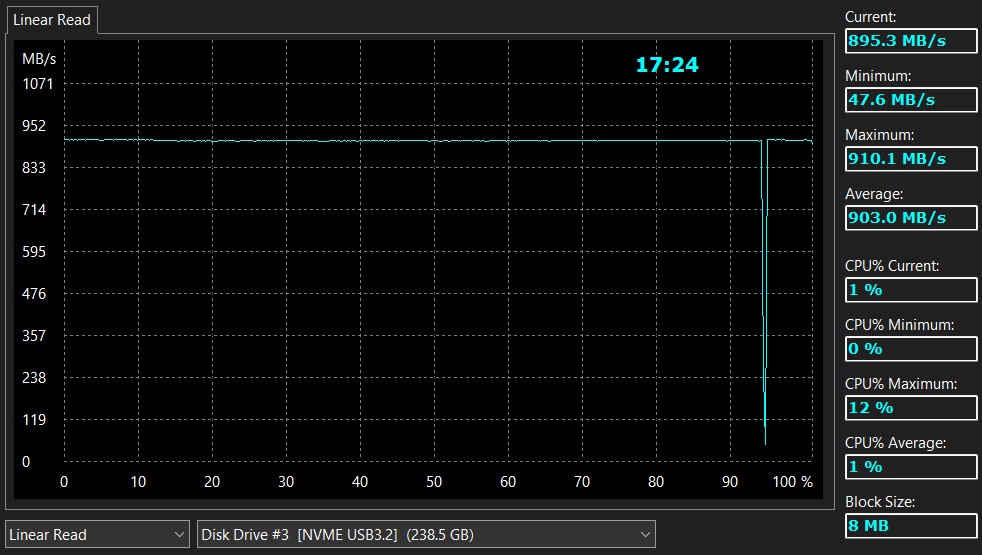The image size is (982, 555).
Task: Select the Maximum speed value 910.1 MB/s
Action: click(911, 158)
